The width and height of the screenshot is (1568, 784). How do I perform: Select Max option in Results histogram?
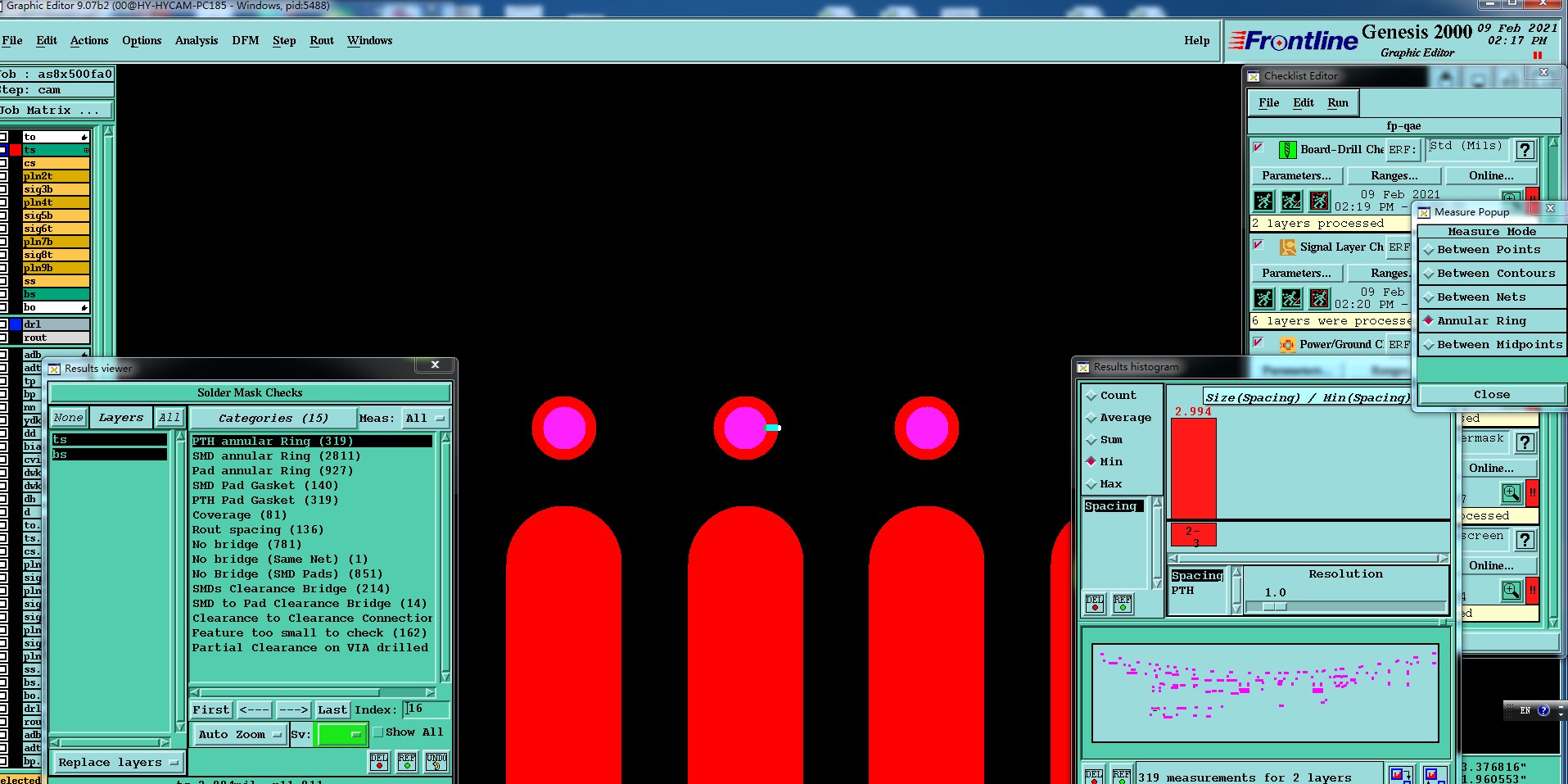pos(1104,484)
